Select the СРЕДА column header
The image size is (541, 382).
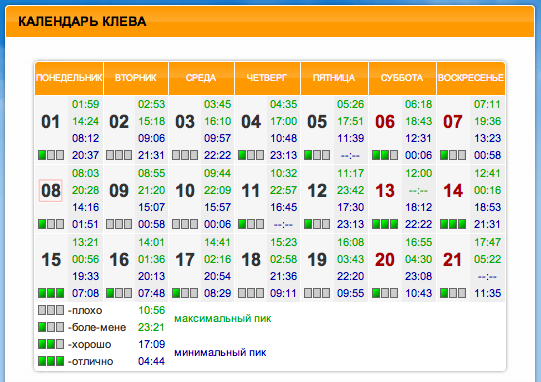pyautogui.click(x=201, y=78)
